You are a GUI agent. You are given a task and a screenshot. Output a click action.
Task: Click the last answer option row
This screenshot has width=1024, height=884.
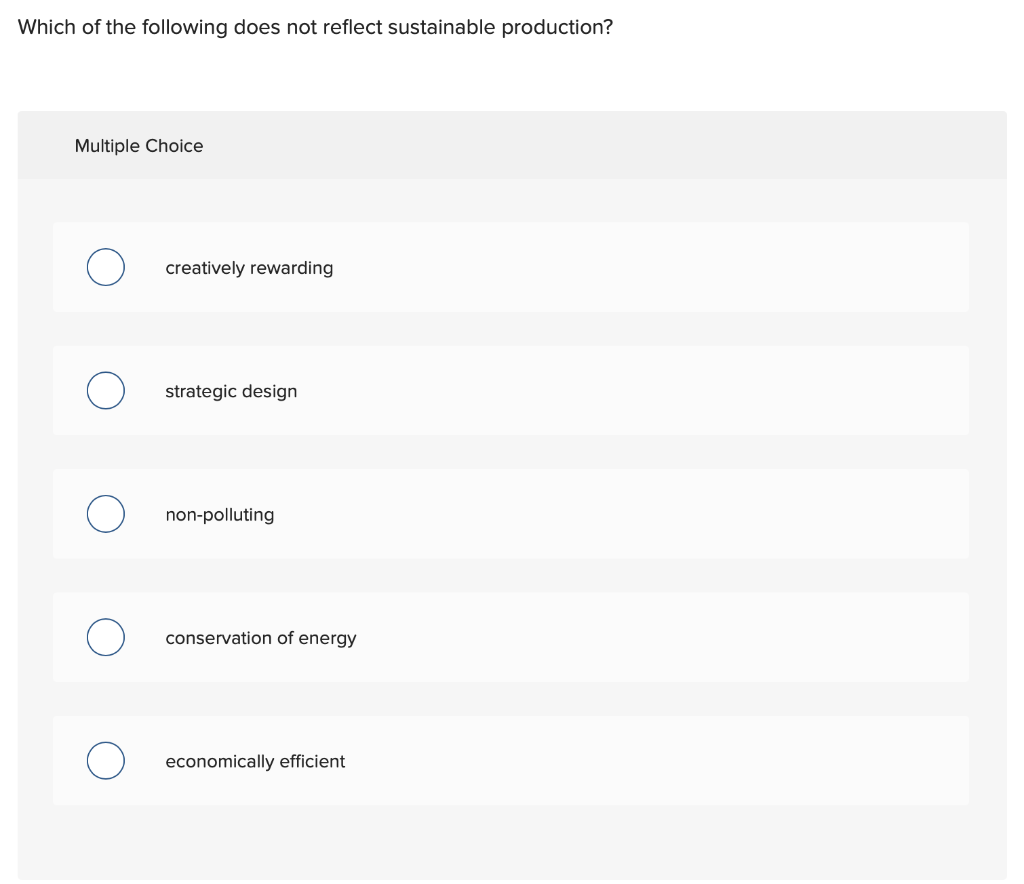[x=511, y=760]
